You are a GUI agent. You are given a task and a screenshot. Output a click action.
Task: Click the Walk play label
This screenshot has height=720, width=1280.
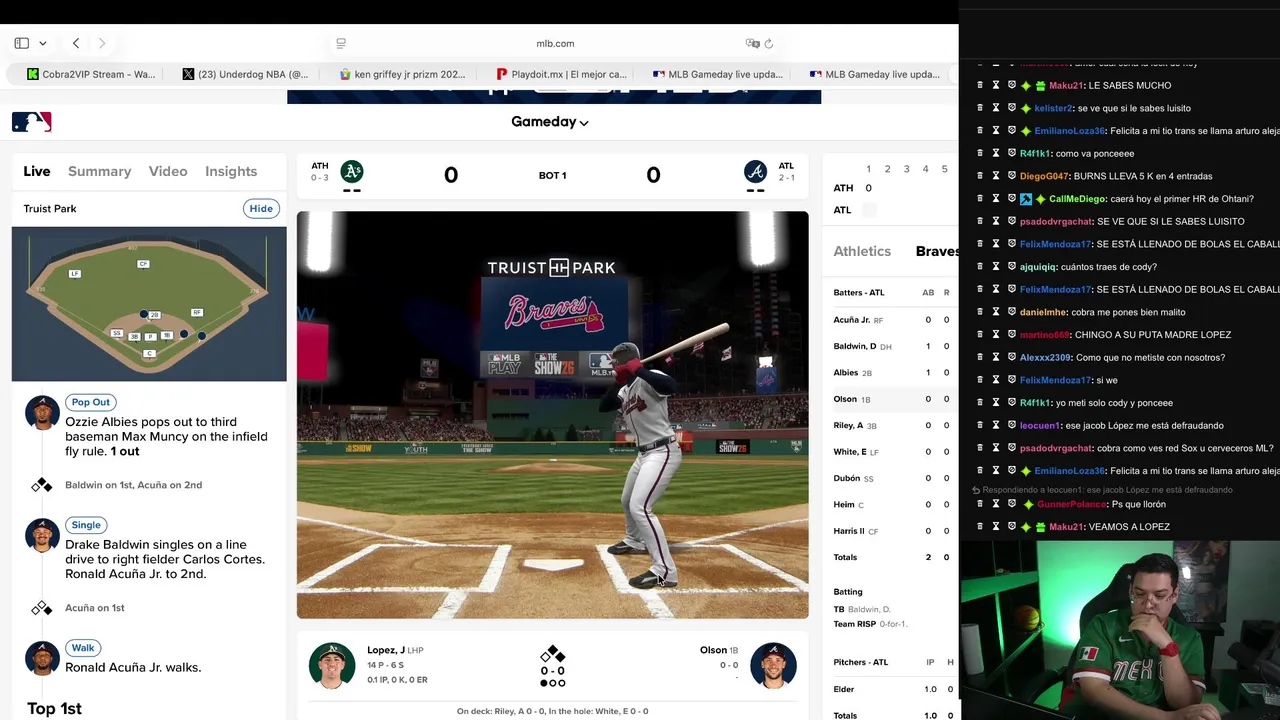[83, 648]
